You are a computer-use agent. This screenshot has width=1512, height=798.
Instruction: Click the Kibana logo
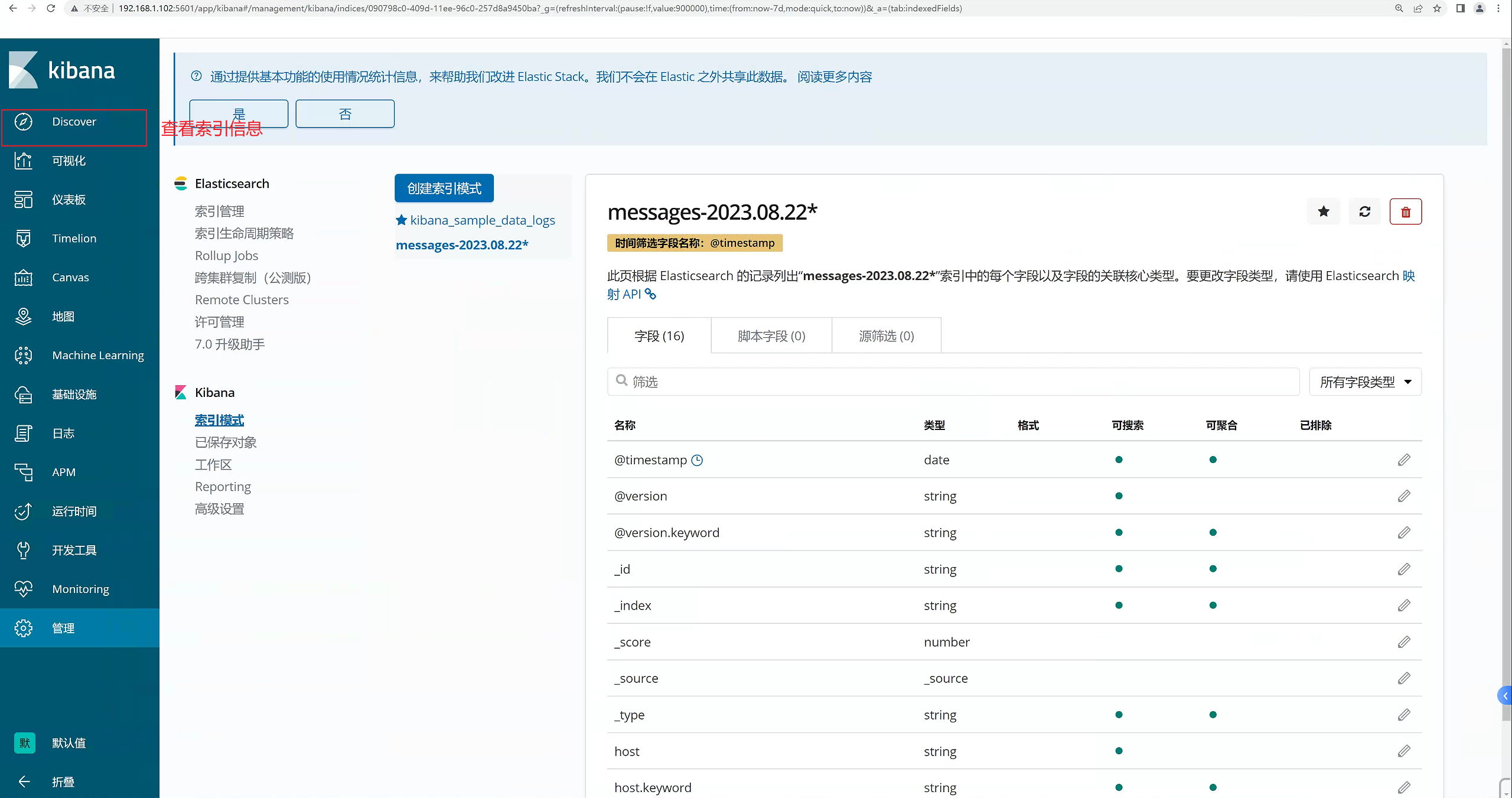click(62, 70)
